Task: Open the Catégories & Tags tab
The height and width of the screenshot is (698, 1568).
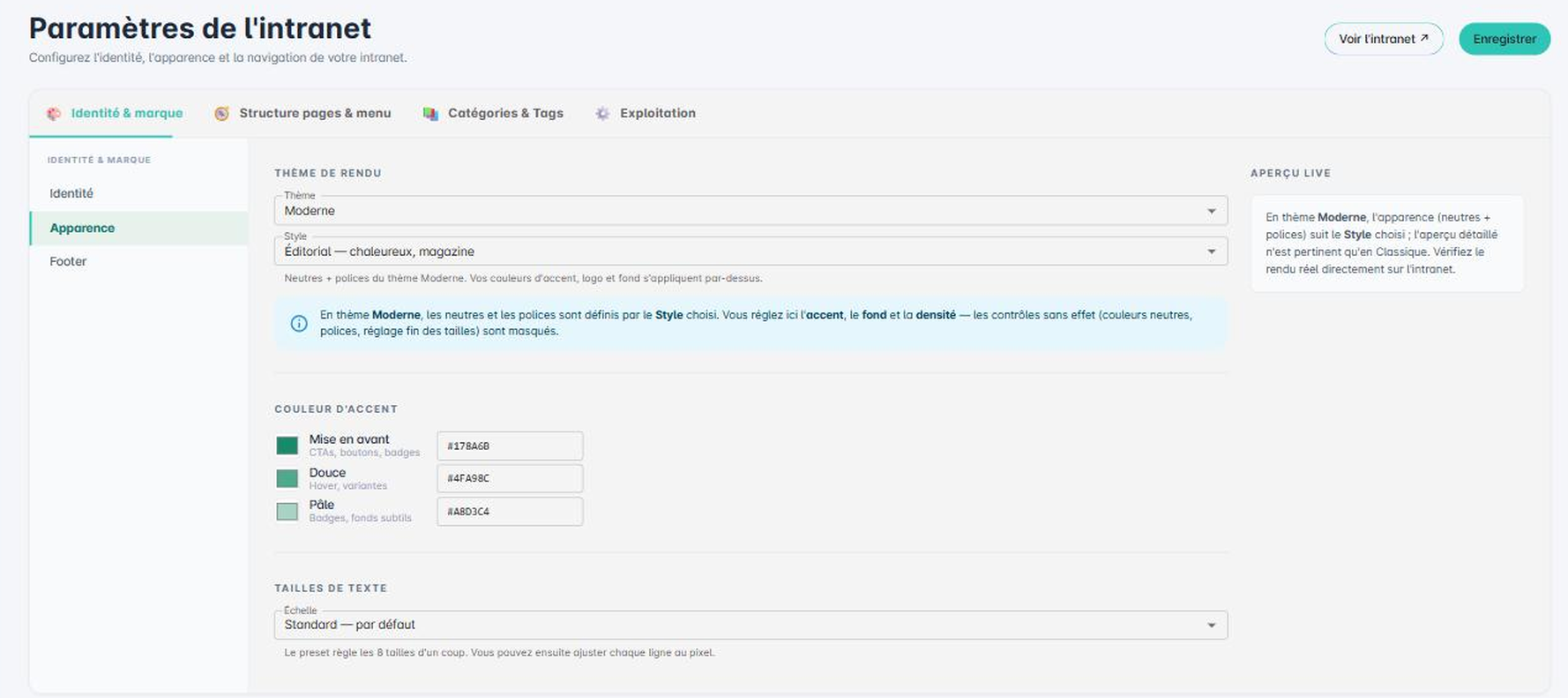Action: tap(493, 113)
